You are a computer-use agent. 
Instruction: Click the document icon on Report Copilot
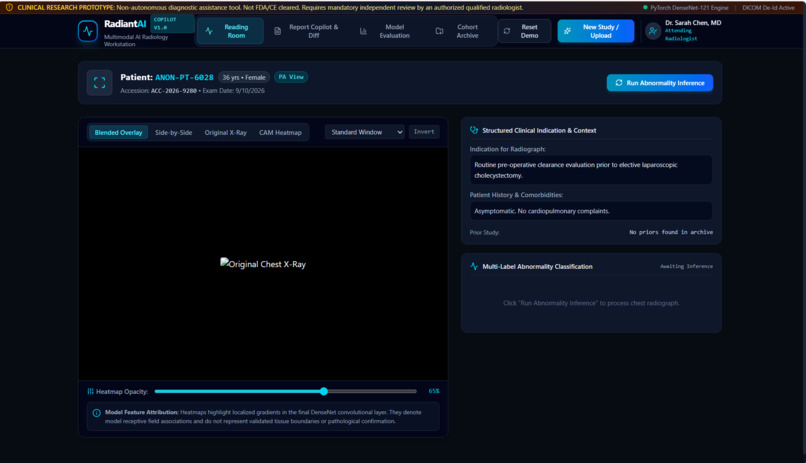pyautogui.click(x=278, y=31)
